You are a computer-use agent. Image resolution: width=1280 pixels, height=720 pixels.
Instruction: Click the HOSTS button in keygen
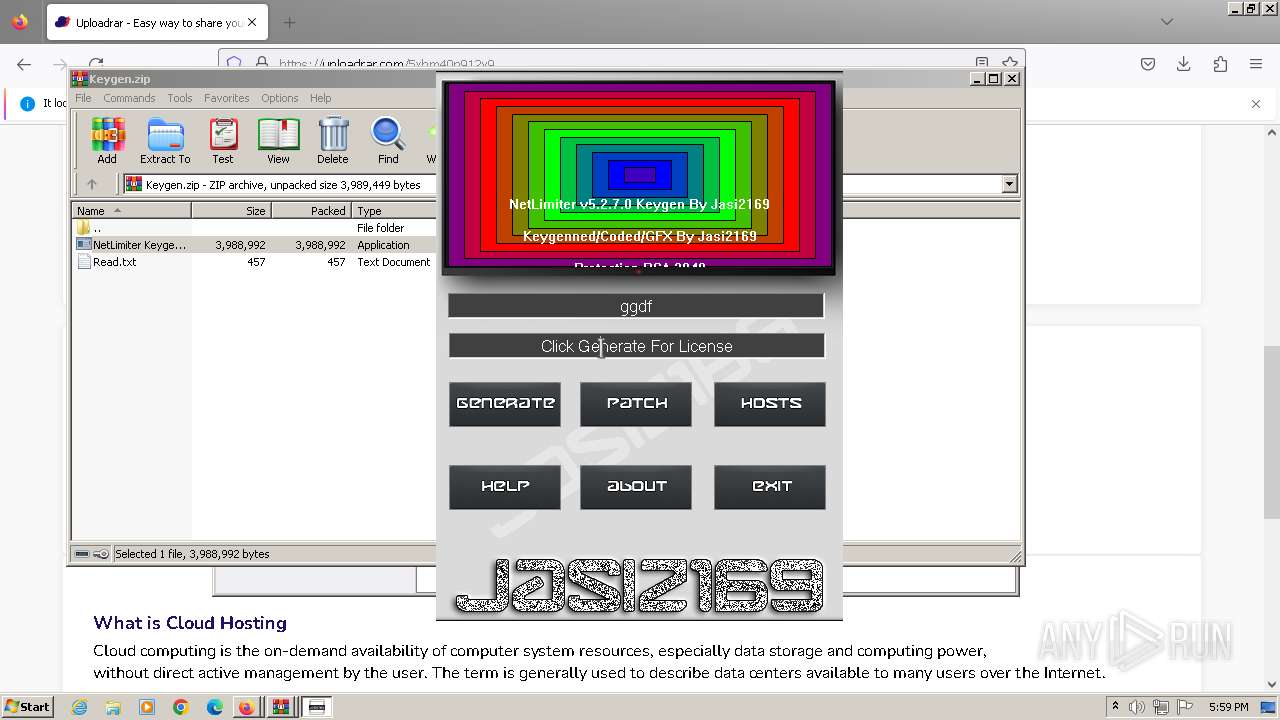click(770, 403)
